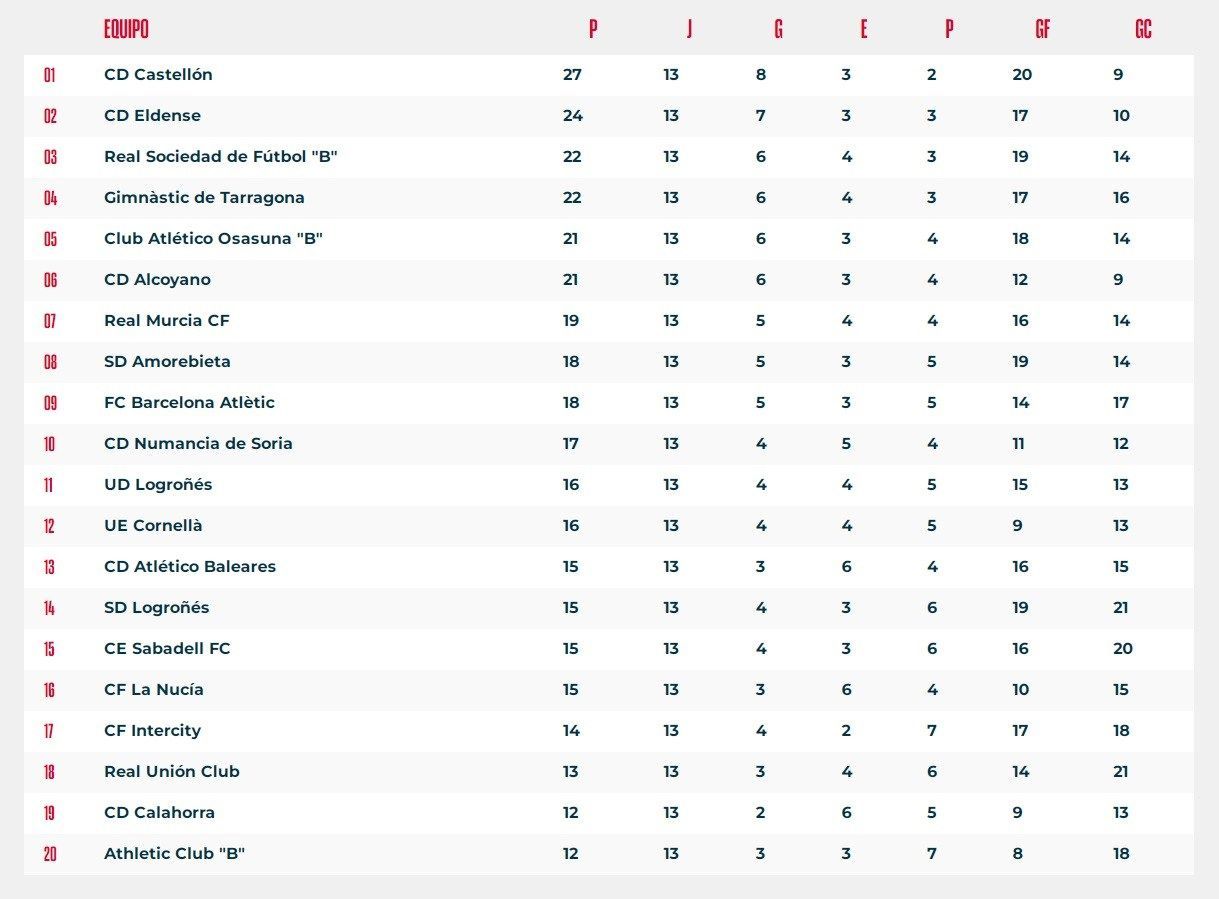The height and width of the screenshot is (899, 1219).
Task: Select Real Sociedad de Fútbol "B" row
Action: 220,157
